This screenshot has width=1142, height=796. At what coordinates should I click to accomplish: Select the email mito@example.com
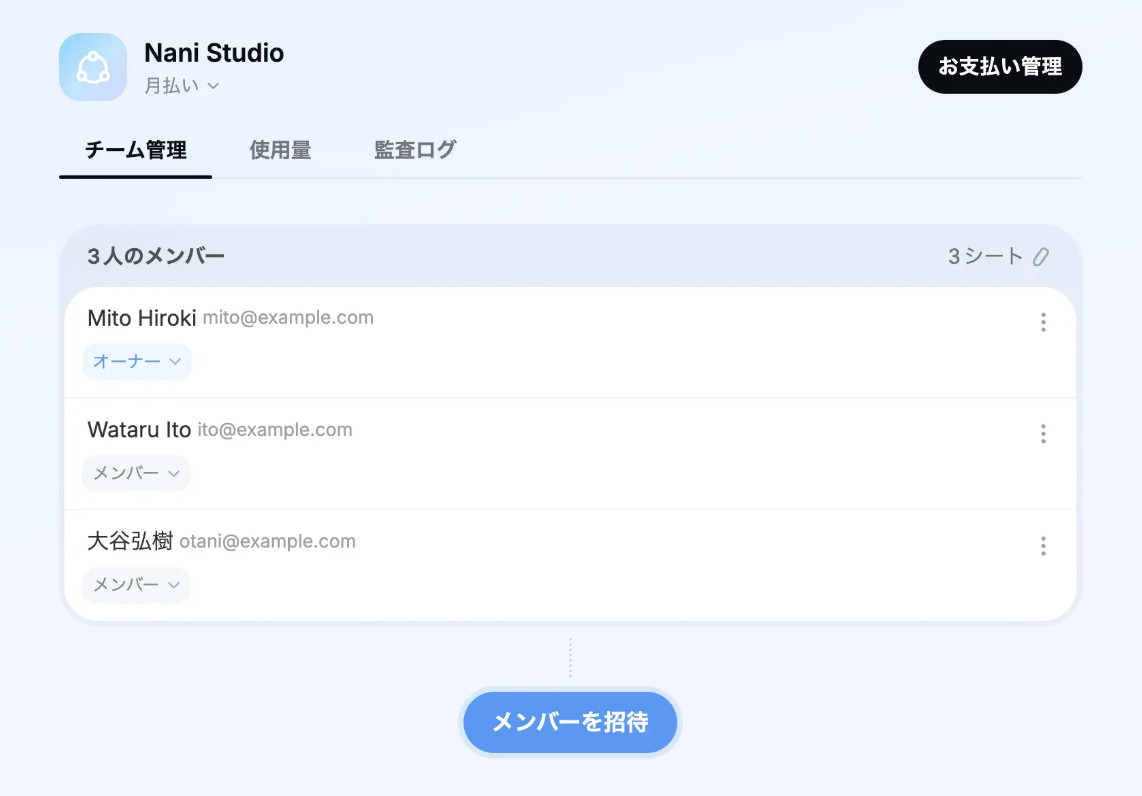click(x=288, y=317)
